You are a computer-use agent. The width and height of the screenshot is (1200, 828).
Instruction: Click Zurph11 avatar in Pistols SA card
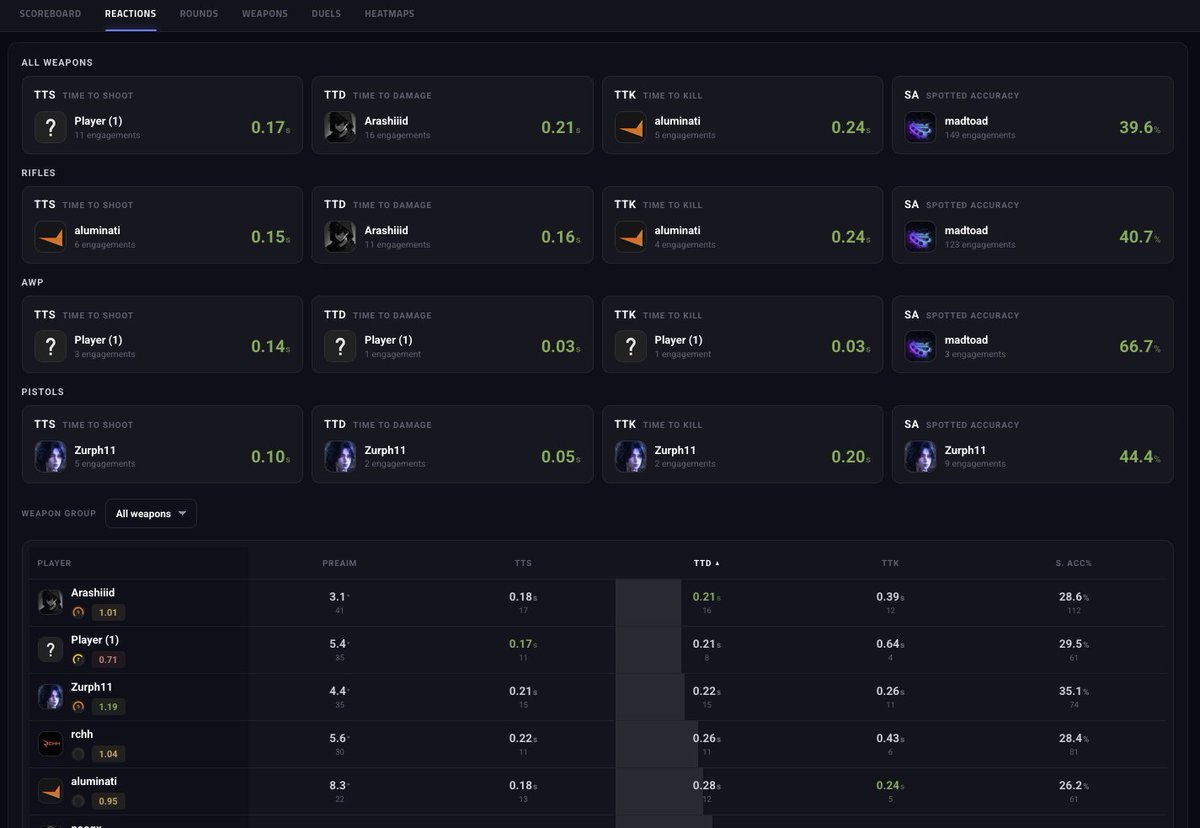coord(920,456)
